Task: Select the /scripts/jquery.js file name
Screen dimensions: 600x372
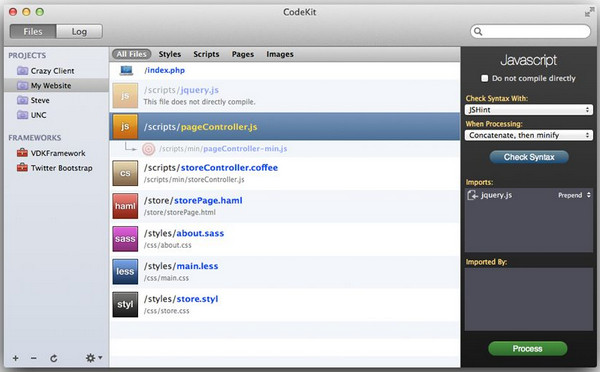Action: [181, 90]
